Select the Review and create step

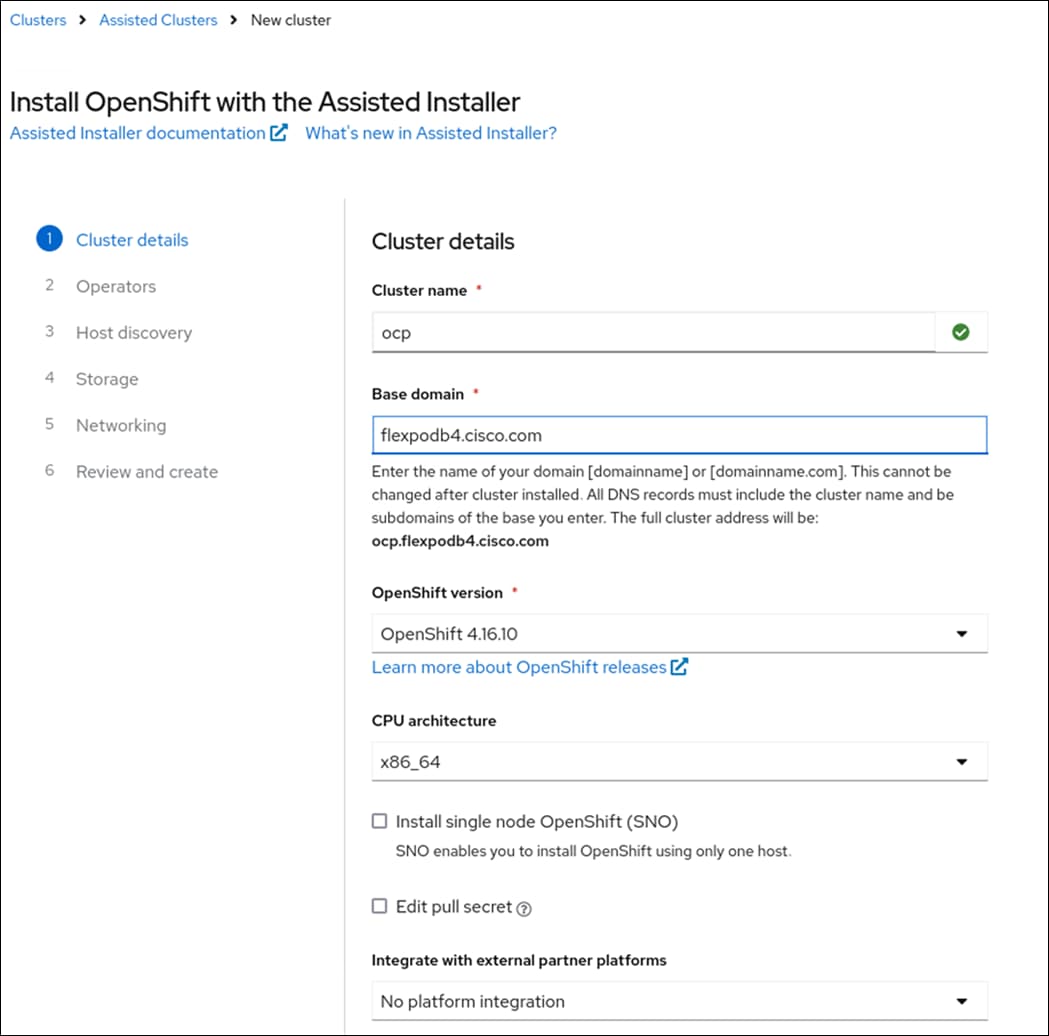coord(146,472)
